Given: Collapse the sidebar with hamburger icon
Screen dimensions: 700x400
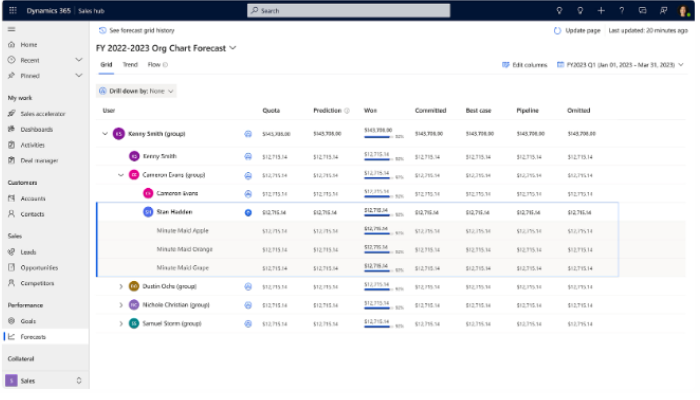Looking at the screenshot, I should coord(11,30).
